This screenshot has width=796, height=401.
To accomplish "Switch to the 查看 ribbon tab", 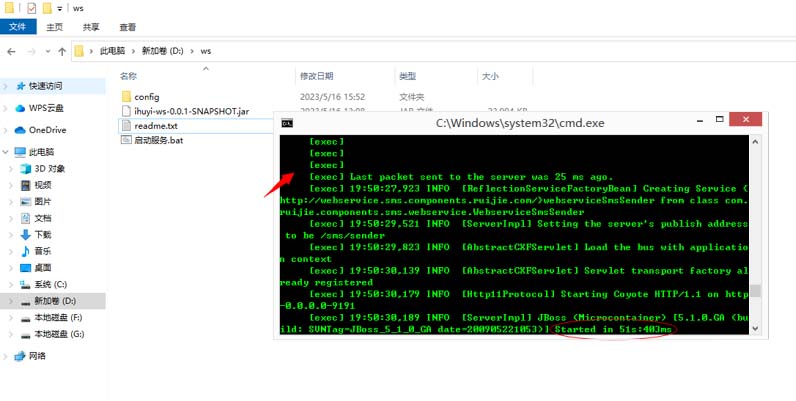I will pos(128,27).
